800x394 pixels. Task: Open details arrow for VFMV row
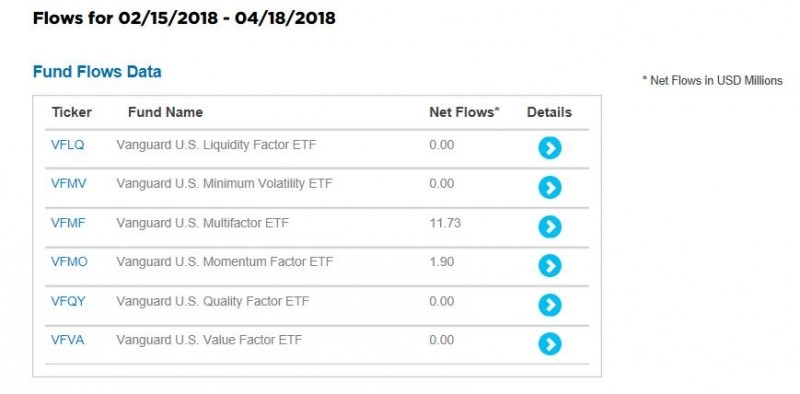point(549,187)
